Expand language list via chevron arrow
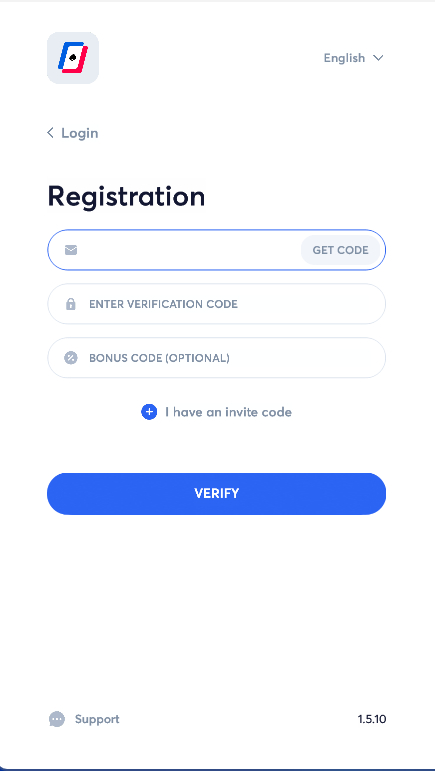 (x=378, y=58)
